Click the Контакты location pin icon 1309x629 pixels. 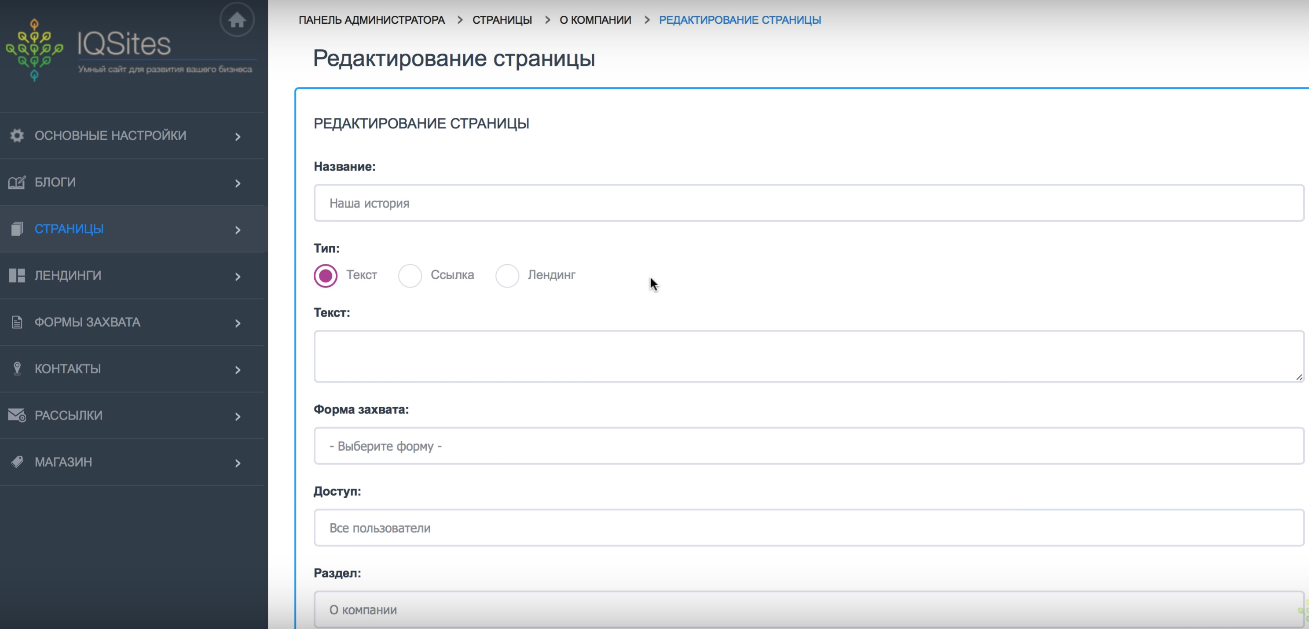coord(16,368)
